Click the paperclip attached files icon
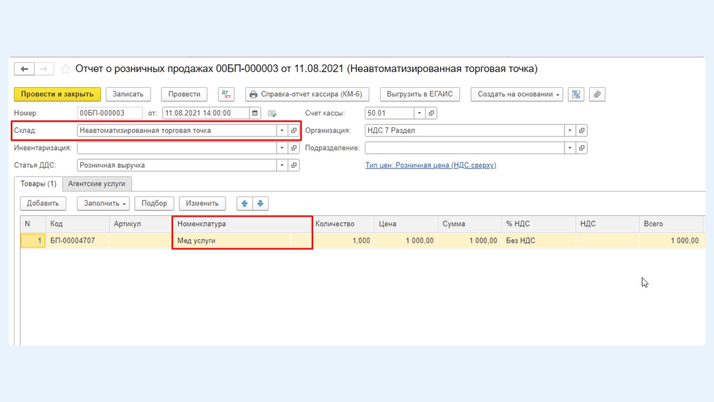 pyautogui.click(x=597, y=94)
